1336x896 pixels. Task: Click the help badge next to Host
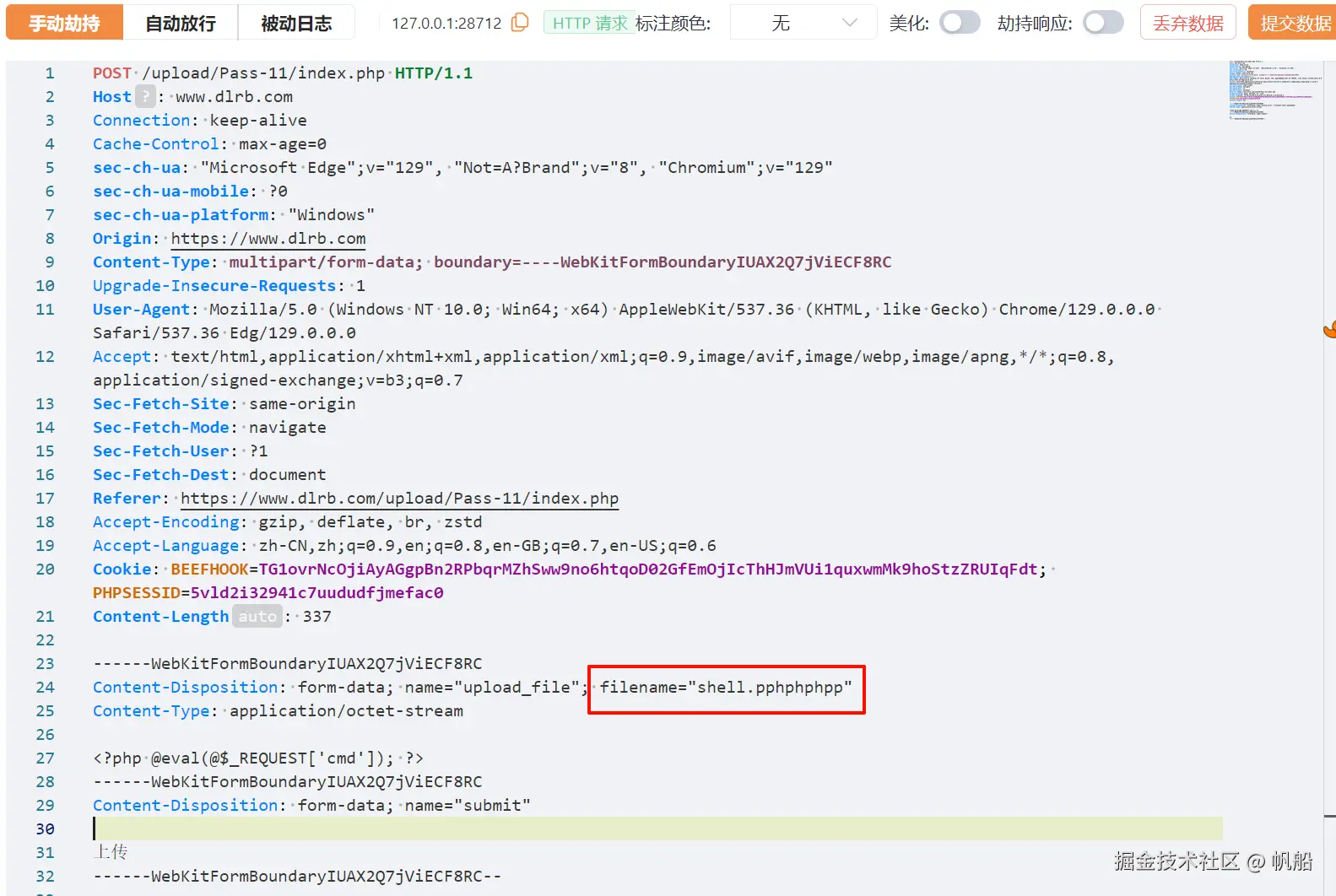click(145, 96)
